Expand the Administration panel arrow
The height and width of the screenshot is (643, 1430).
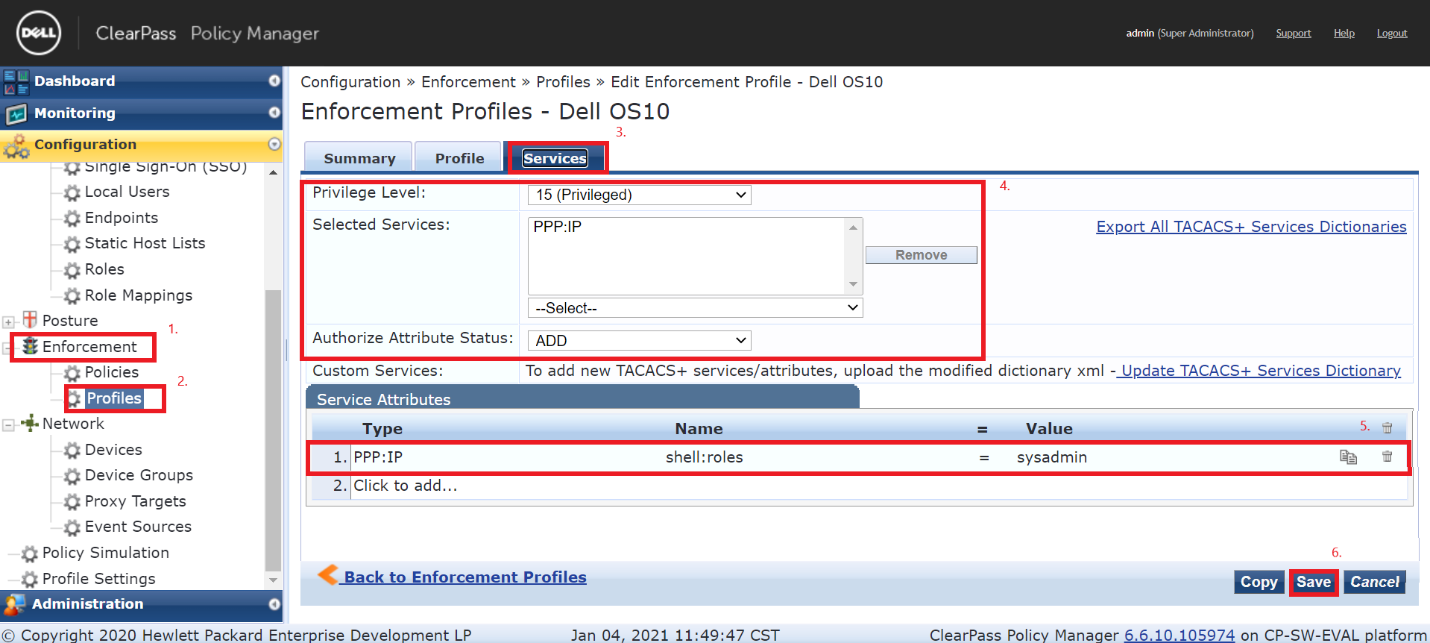[274, 604]
